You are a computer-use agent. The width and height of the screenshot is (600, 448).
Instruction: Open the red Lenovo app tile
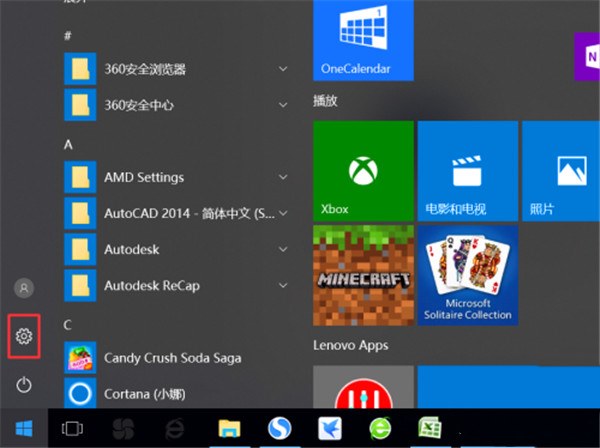[363, 387]
